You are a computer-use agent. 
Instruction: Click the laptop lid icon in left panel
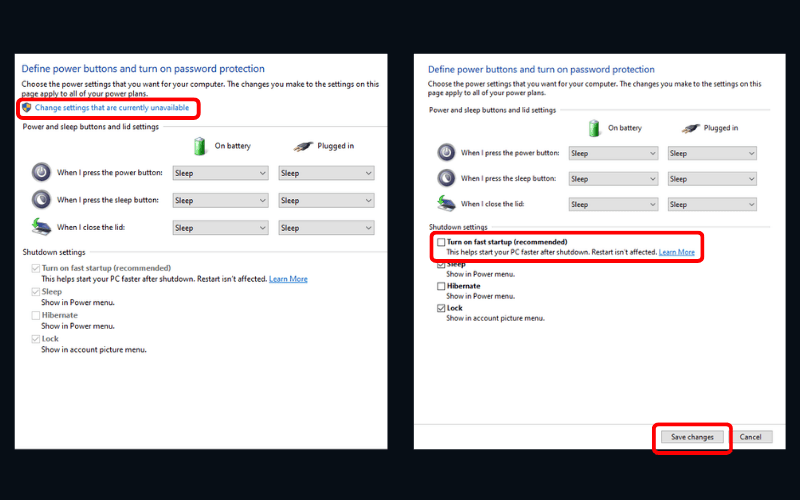pos(41,227)
